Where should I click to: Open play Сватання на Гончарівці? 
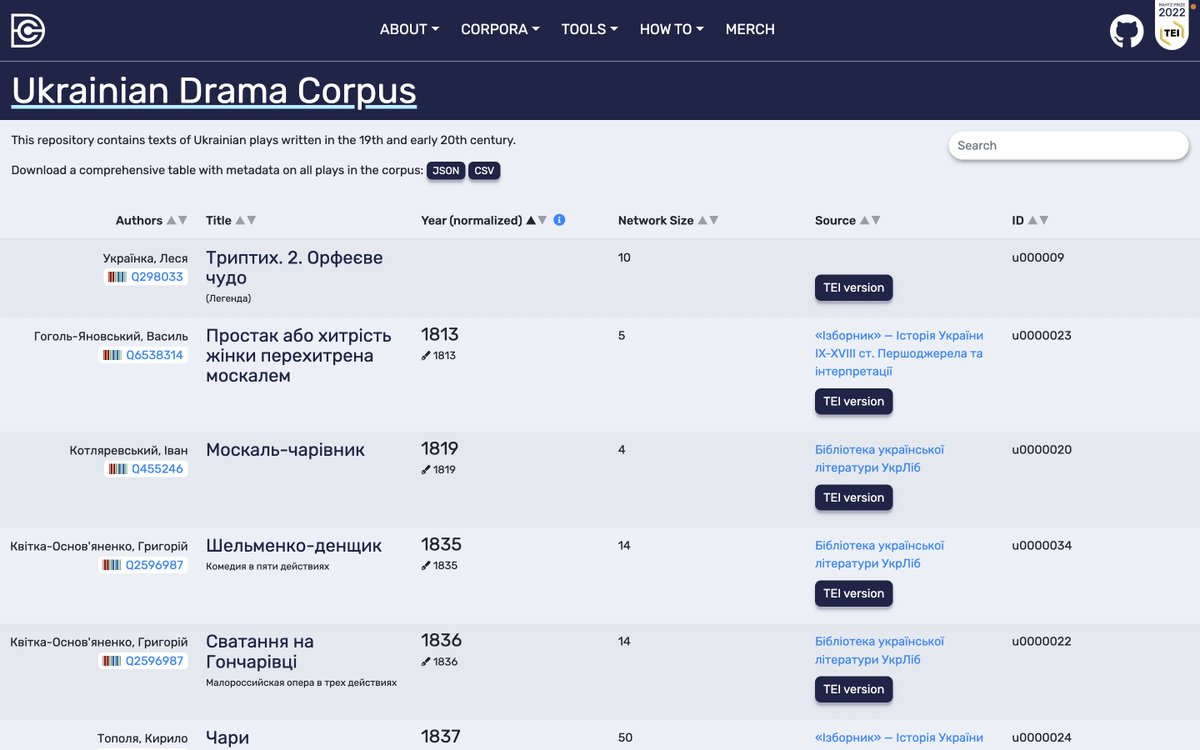(x=260, y=652)
